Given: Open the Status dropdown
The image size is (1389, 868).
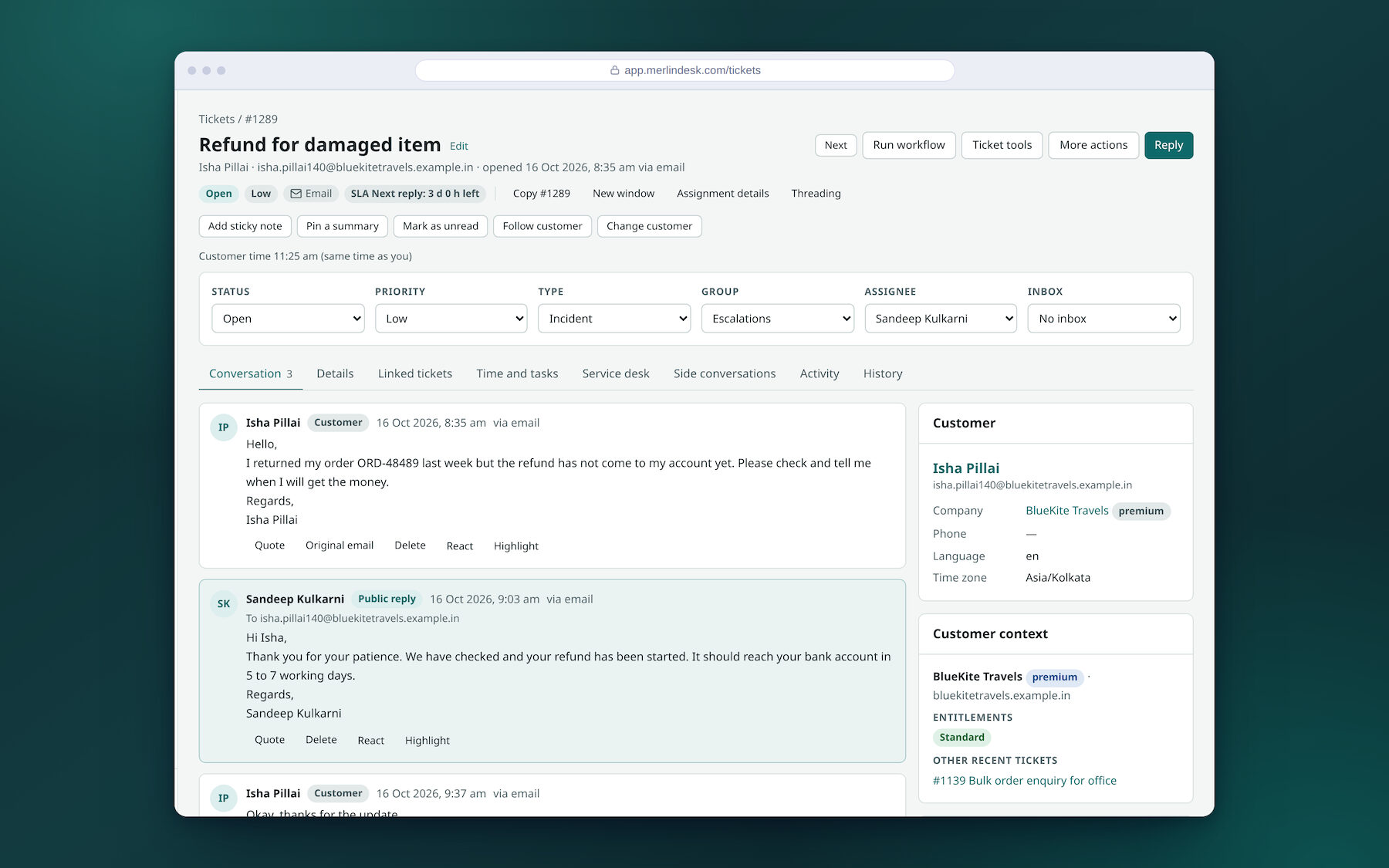Looking at the screenshot, I should coord(288,319).
